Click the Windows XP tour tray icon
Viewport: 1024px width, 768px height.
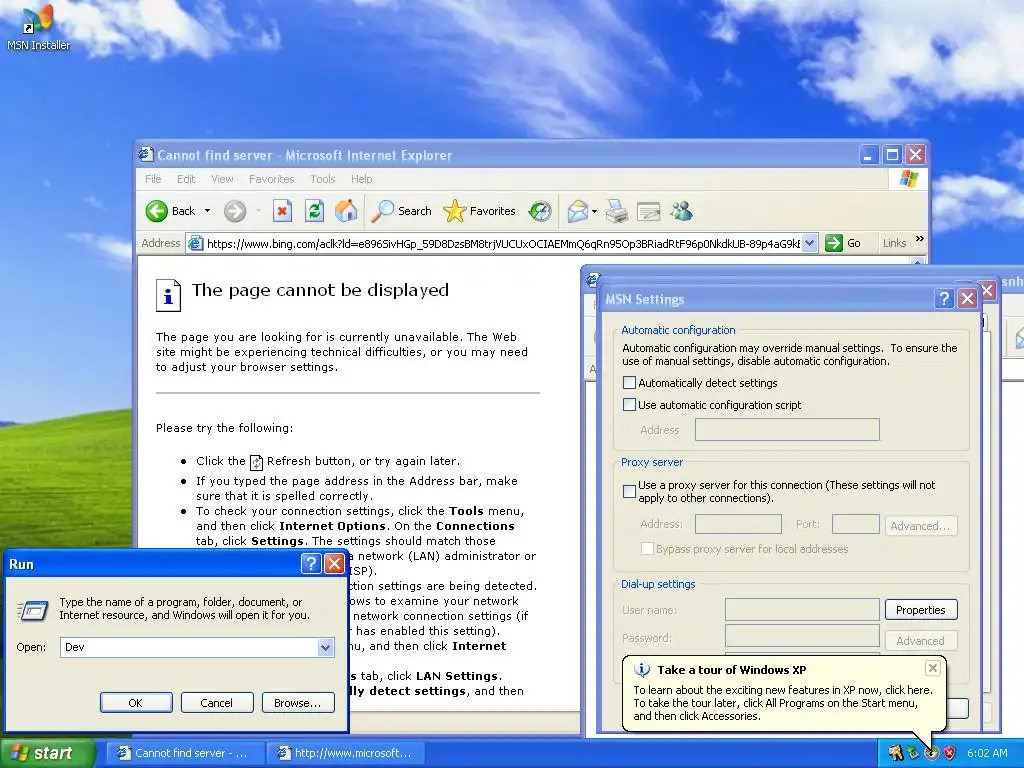tap(931, 753)
